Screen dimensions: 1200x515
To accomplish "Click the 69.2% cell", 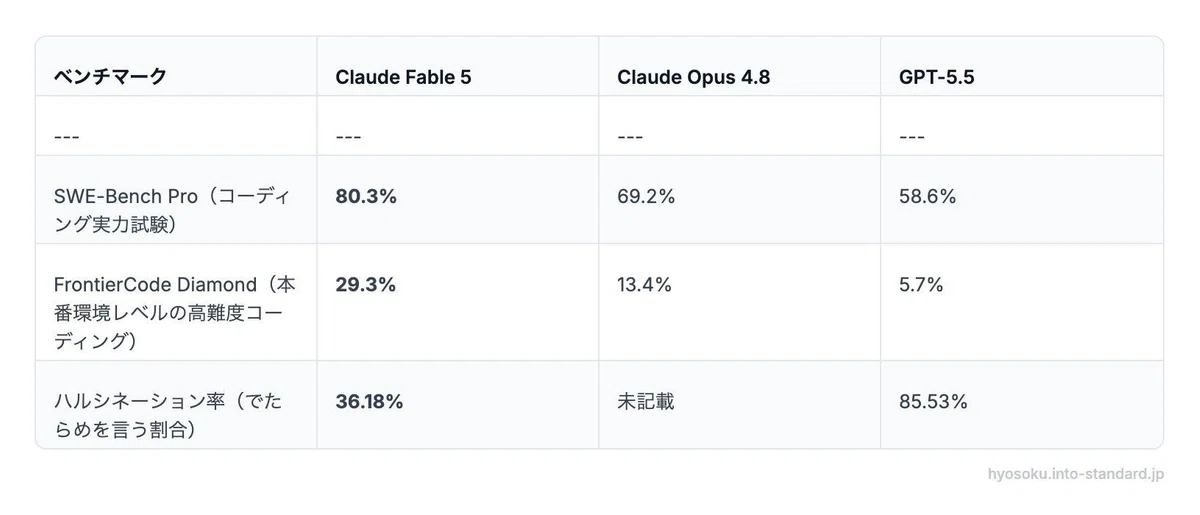I will point(646,197).
